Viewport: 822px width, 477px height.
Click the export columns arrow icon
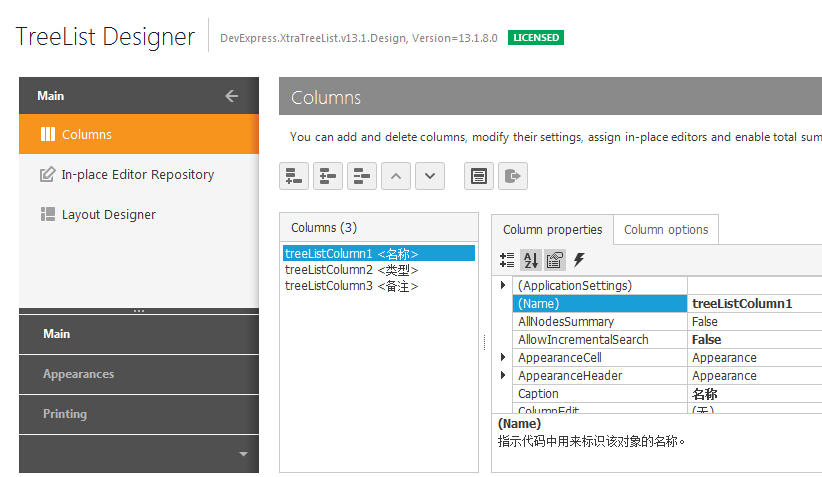point(513,176)
